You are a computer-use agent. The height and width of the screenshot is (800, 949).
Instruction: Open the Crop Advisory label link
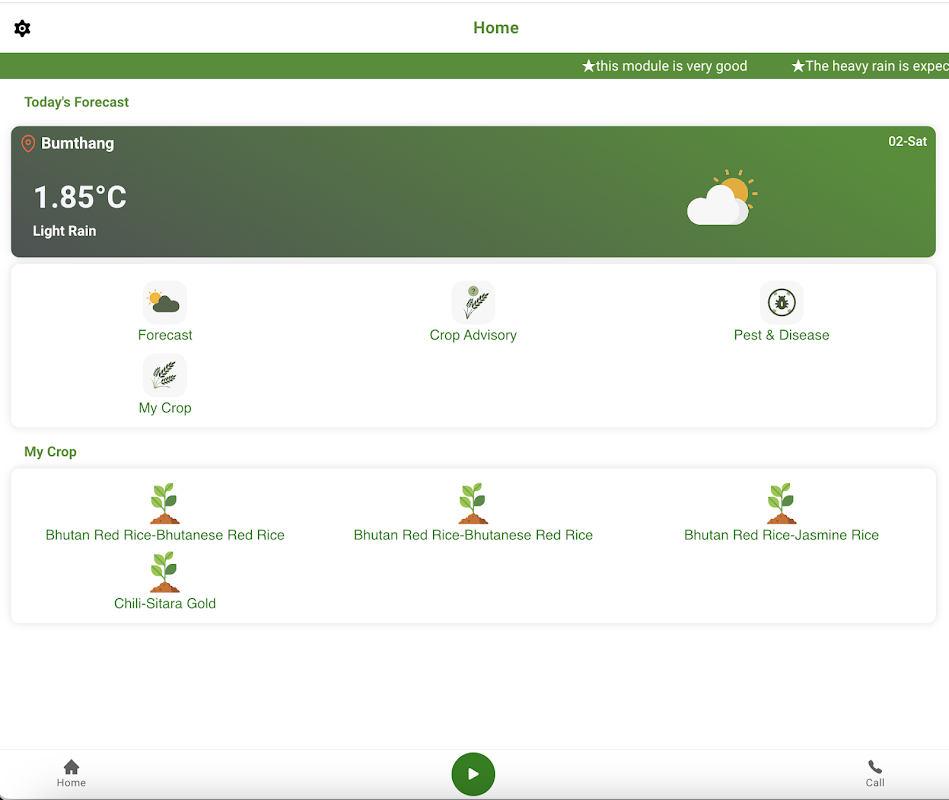[x=473, y=335]
